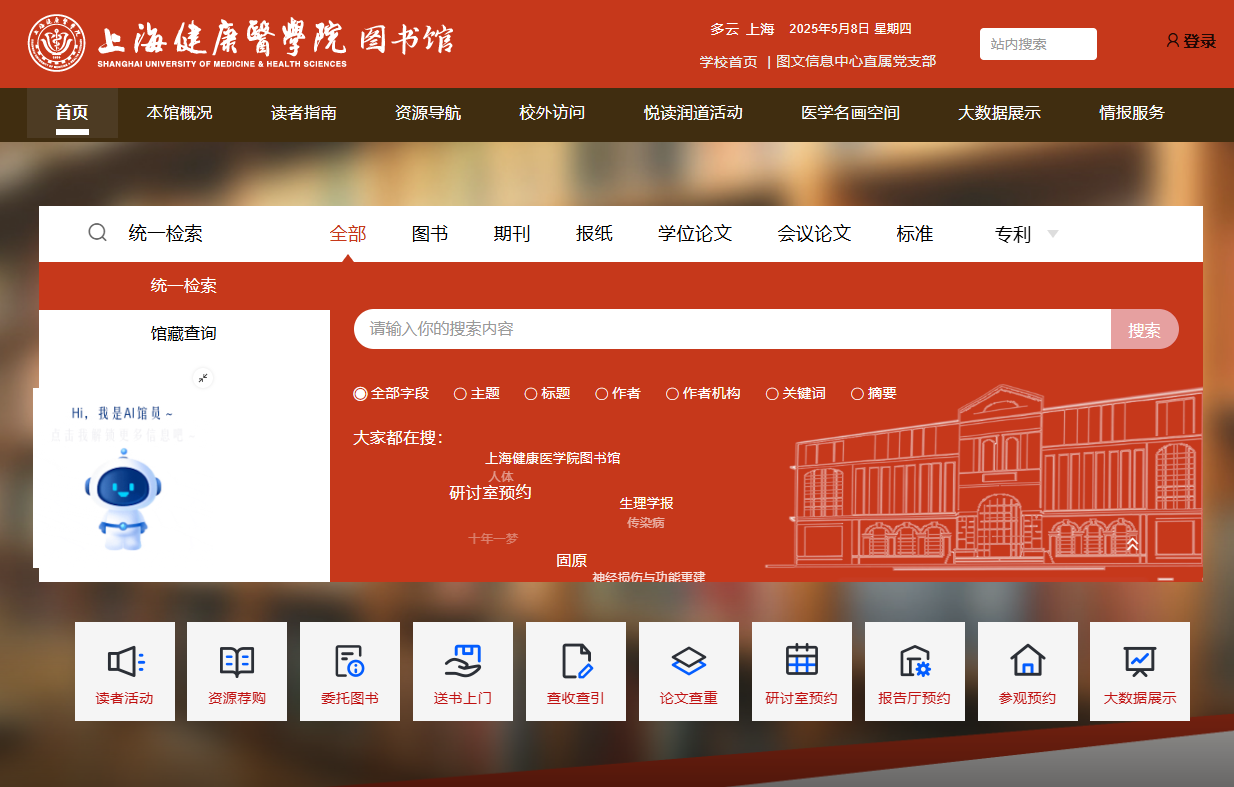Viewport: 1234px width, 787px height.
Task: Click the 送书上门 delivery icon
Action: click(x=463, y=661)
